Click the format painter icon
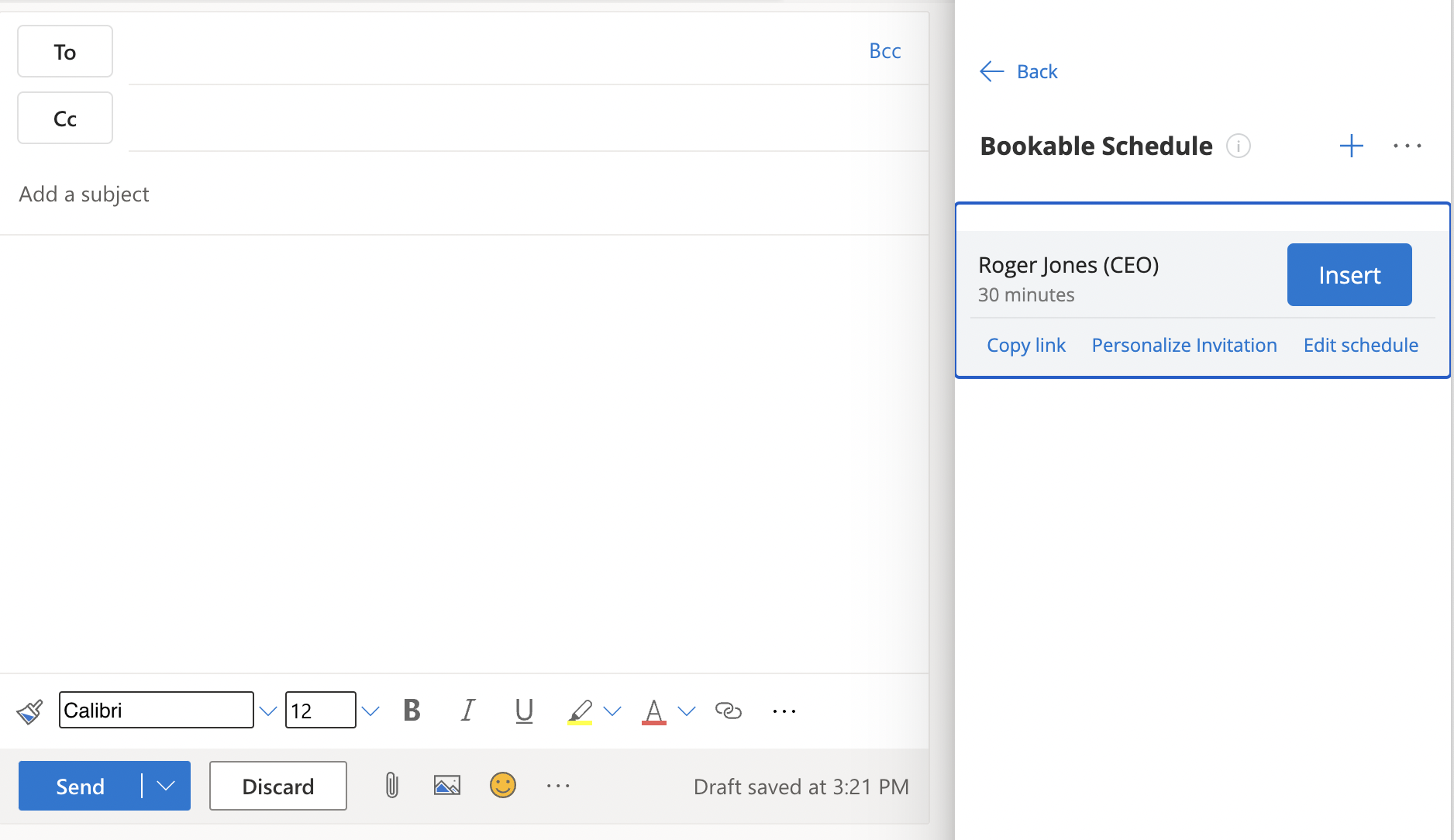Viewport: 1454px width, 840px height. click(29, 711)
